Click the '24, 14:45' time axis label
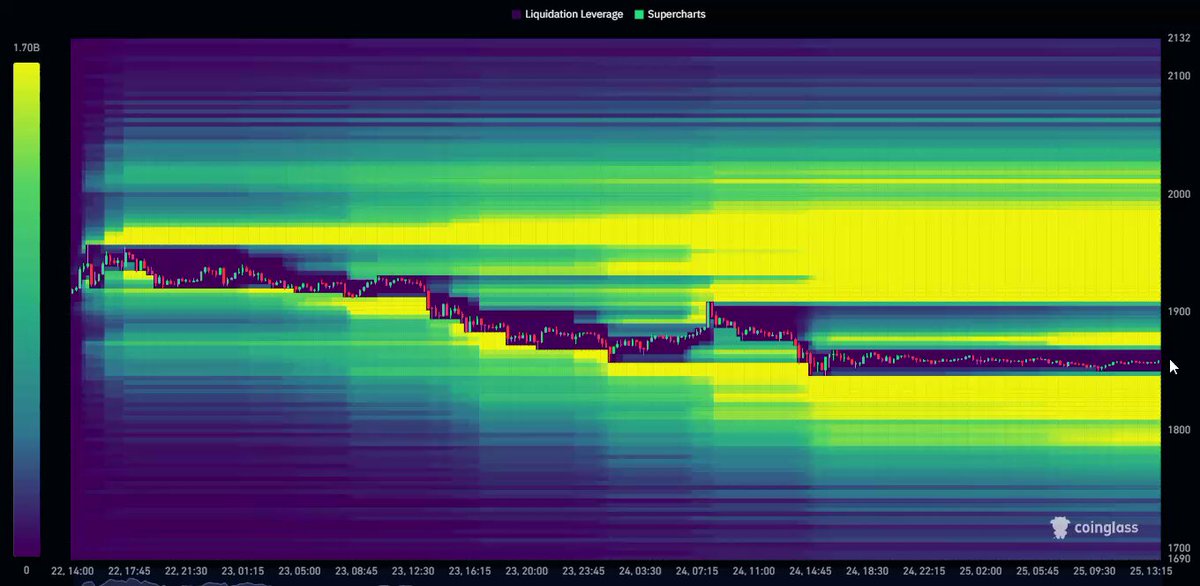This screenshot has width=1200, height=586. coord(812,571)
